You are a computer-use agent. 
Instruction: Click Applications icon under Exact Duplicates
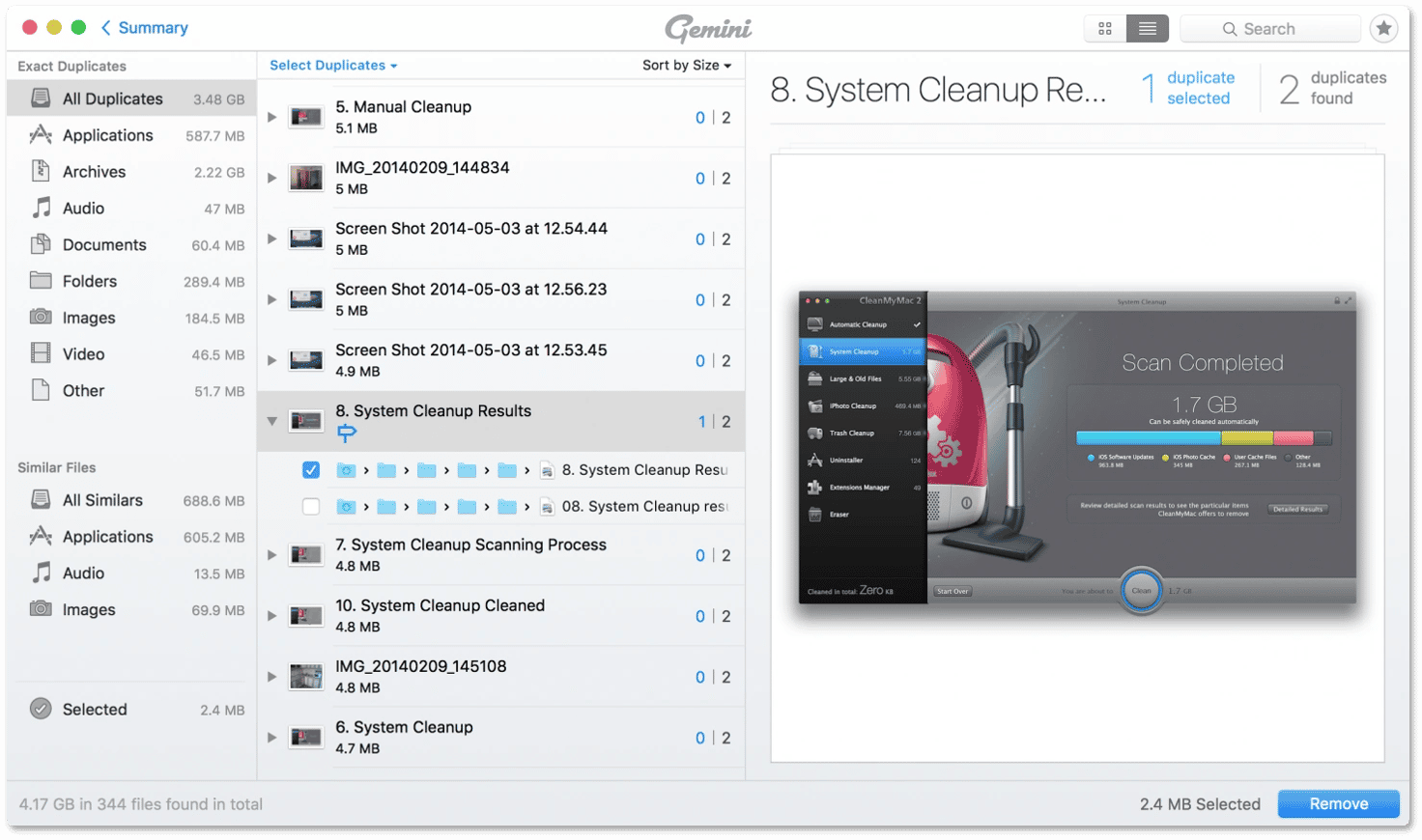[x=41, y=135]
